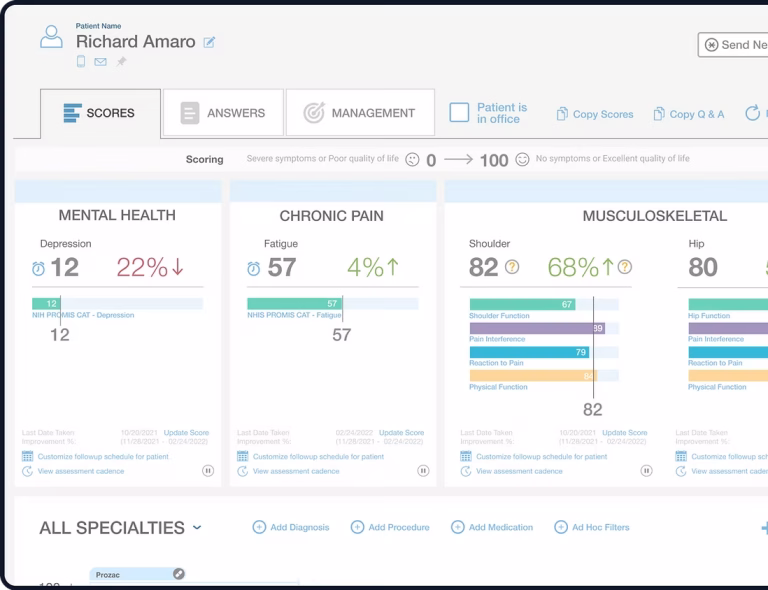
Task: Click the mobile phone icon under patient name
Action: coord(81,62)
